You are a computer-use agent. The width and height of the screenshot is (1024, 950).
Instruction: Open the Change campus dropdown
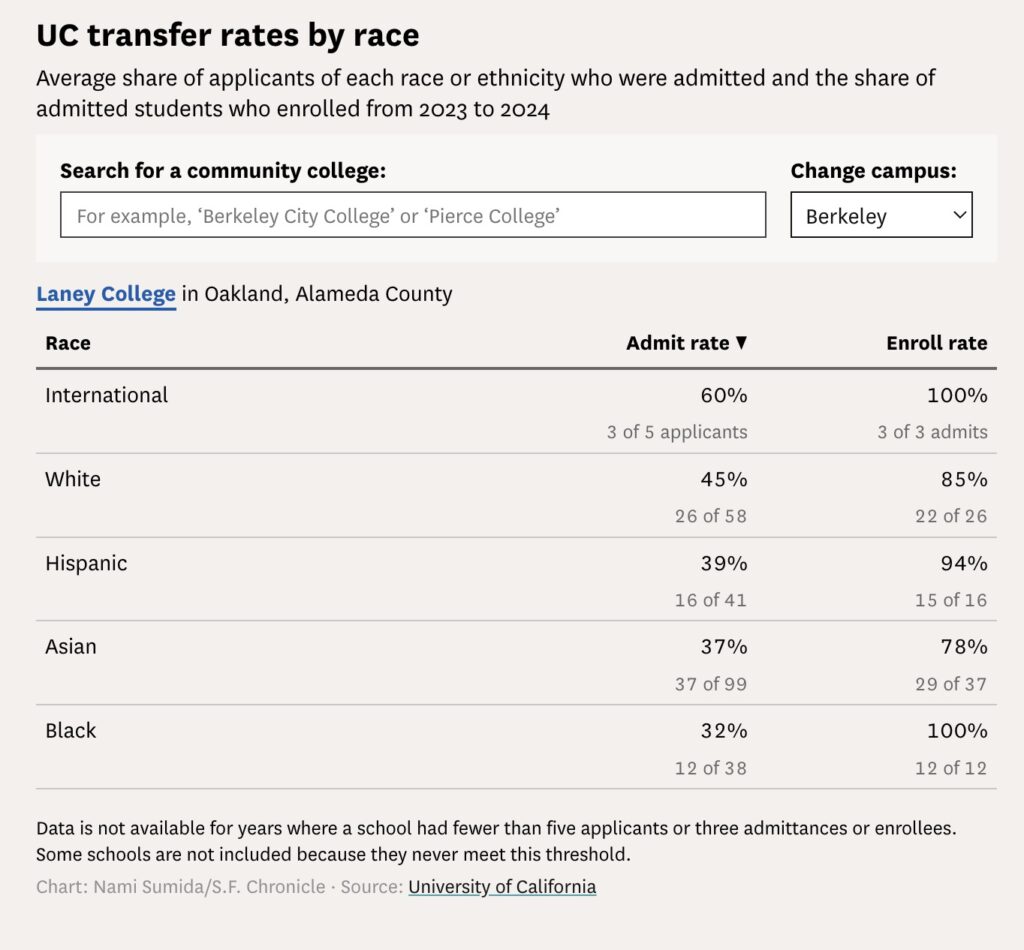pyautogui.click(x=881, y=215)
